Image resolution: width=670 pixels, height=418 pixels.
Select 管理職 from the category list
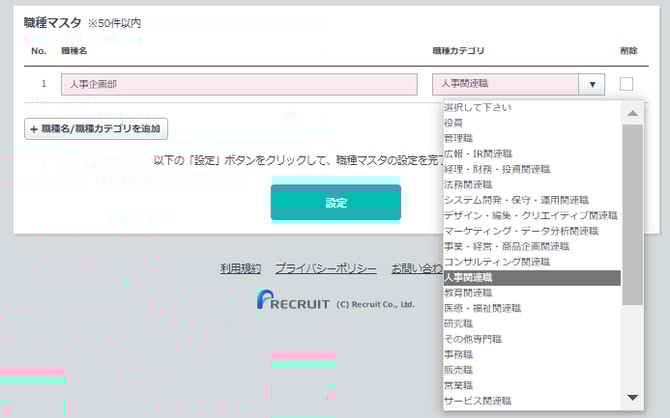tap(532, 138)
